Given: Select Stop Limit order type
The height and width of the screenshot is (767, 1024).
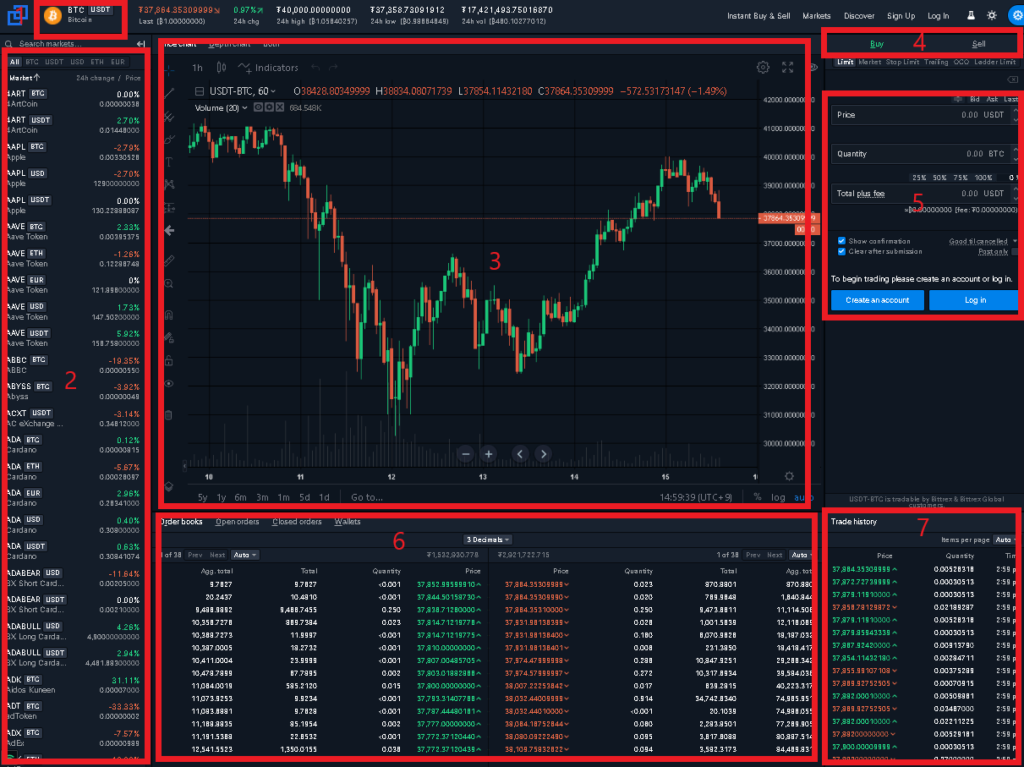Looking at the screenshot, I should pos(902,62).
